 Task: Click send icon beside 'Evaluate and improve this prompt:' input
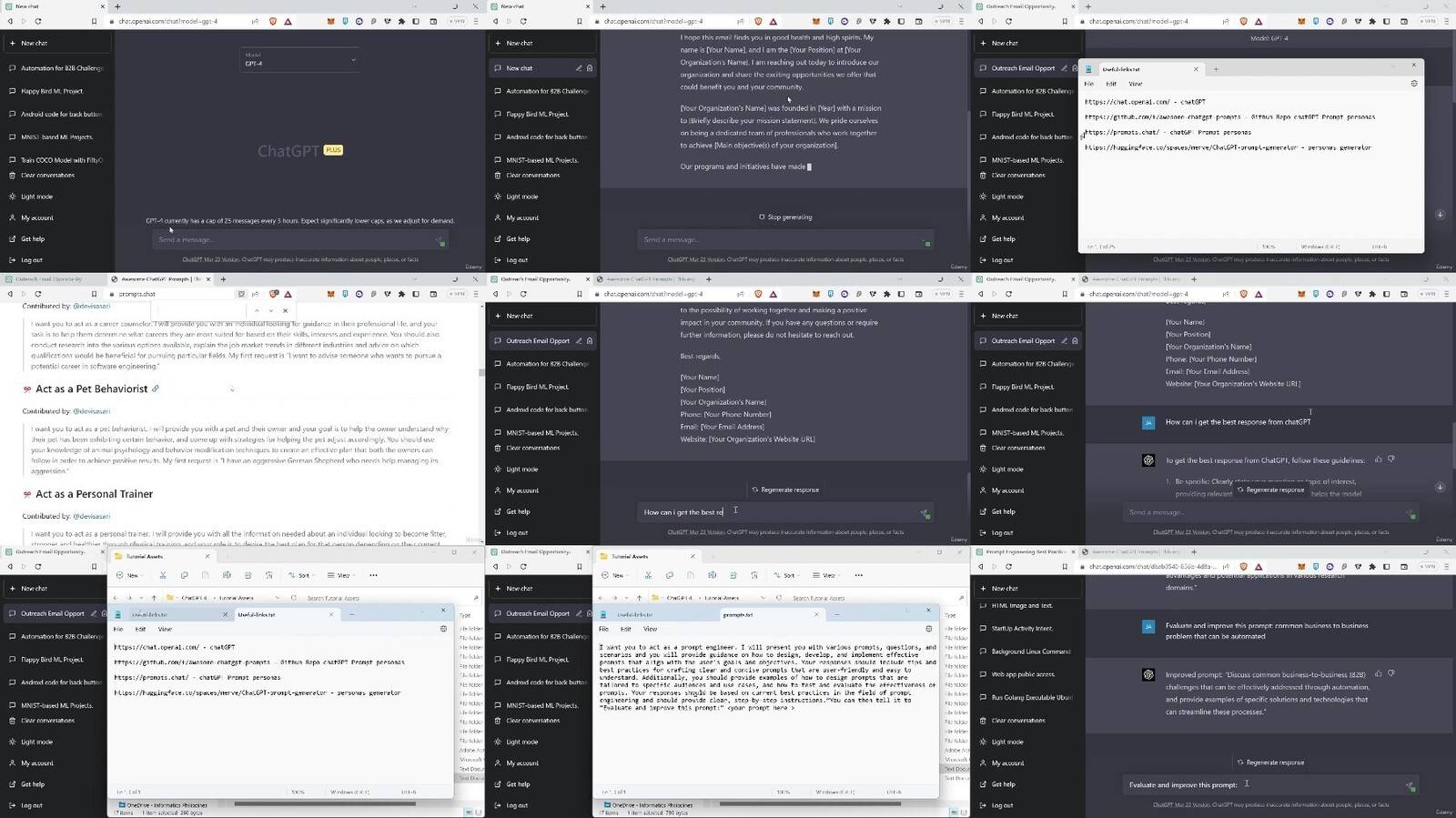pos(1410,785)
